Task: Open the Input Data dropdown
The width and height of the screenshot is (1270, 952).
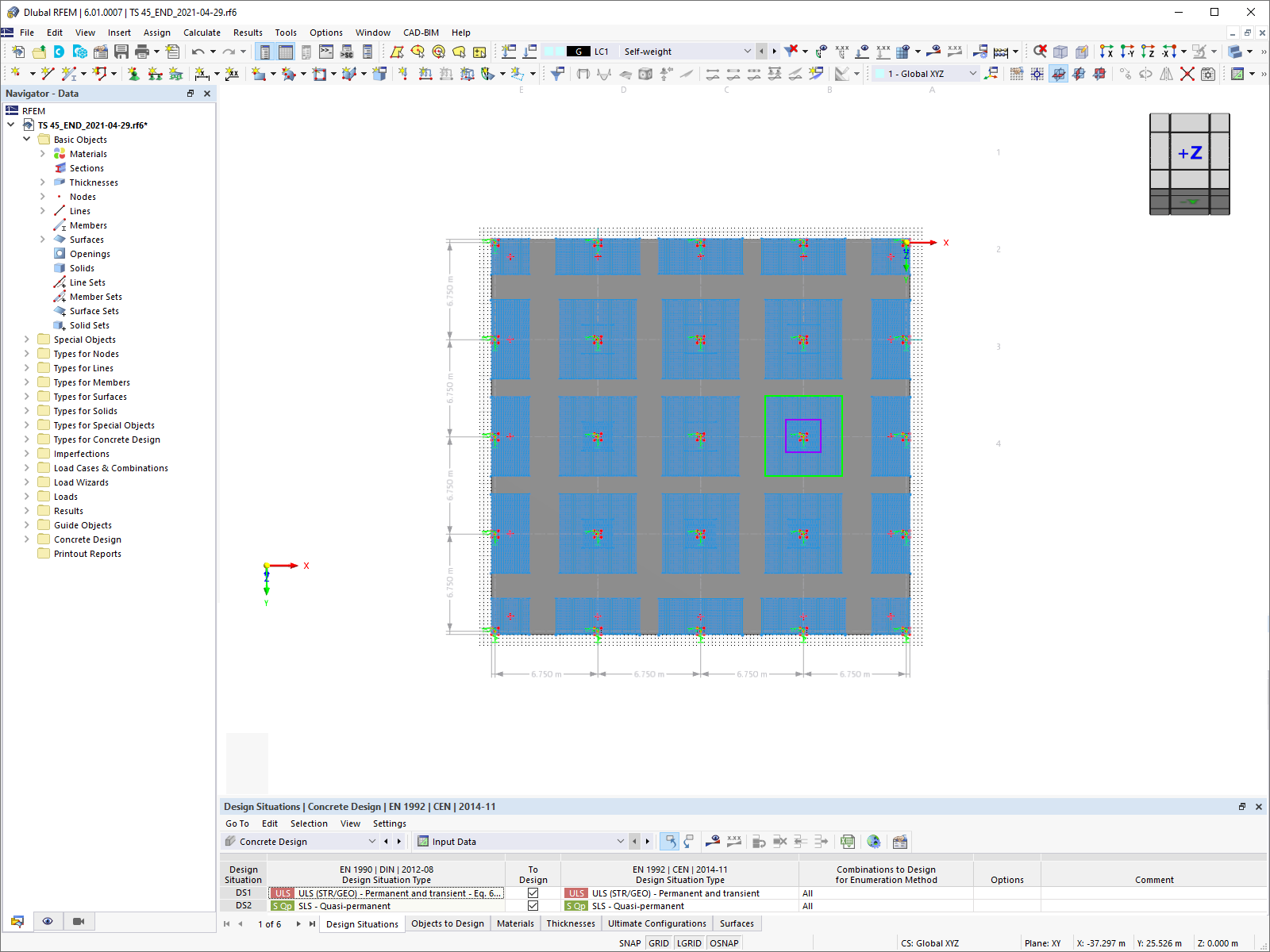Action: [621, 842]
